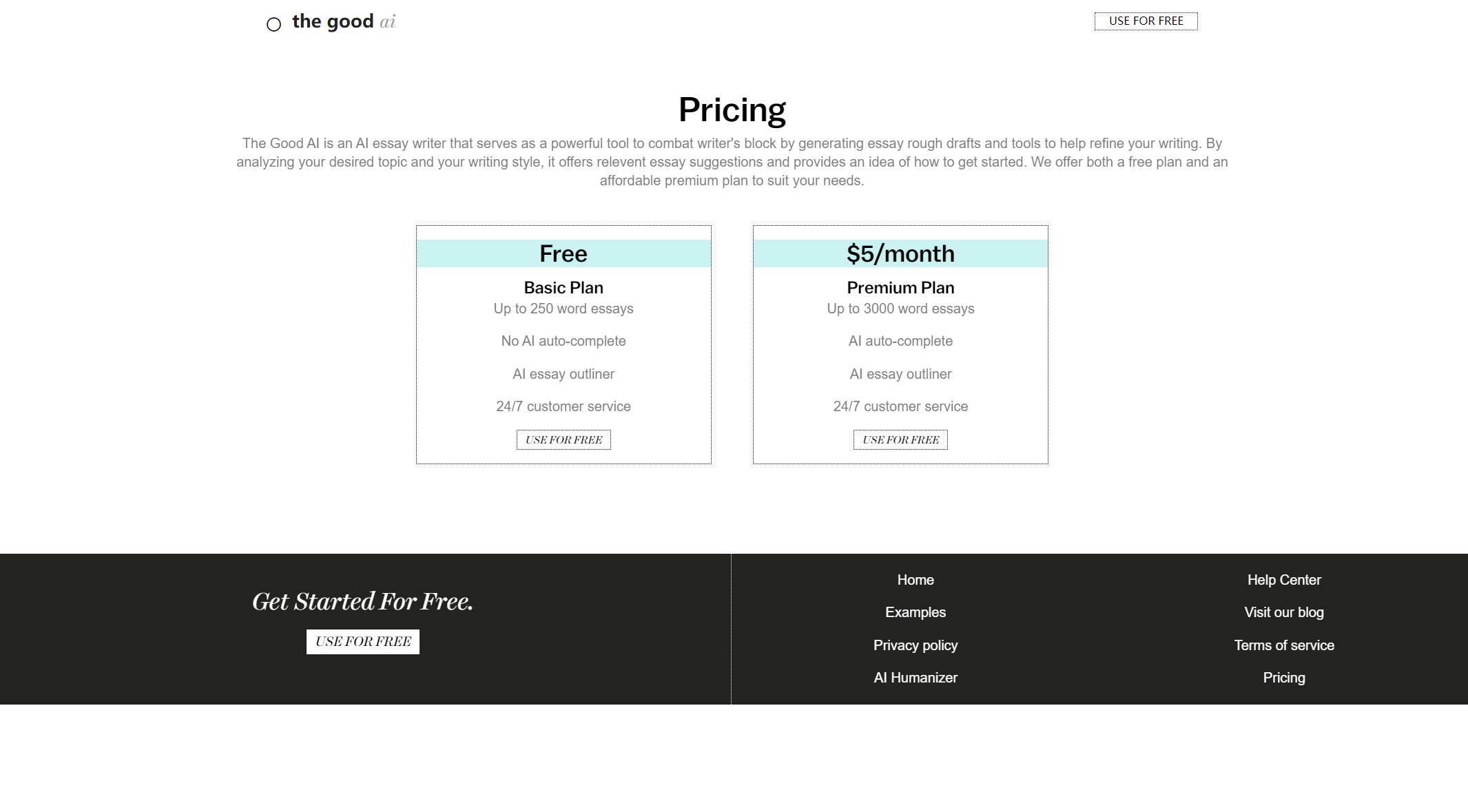This screenshot has height=812, width=1468.
Task: Click the $5/month price banner
Action: [900, 253]
